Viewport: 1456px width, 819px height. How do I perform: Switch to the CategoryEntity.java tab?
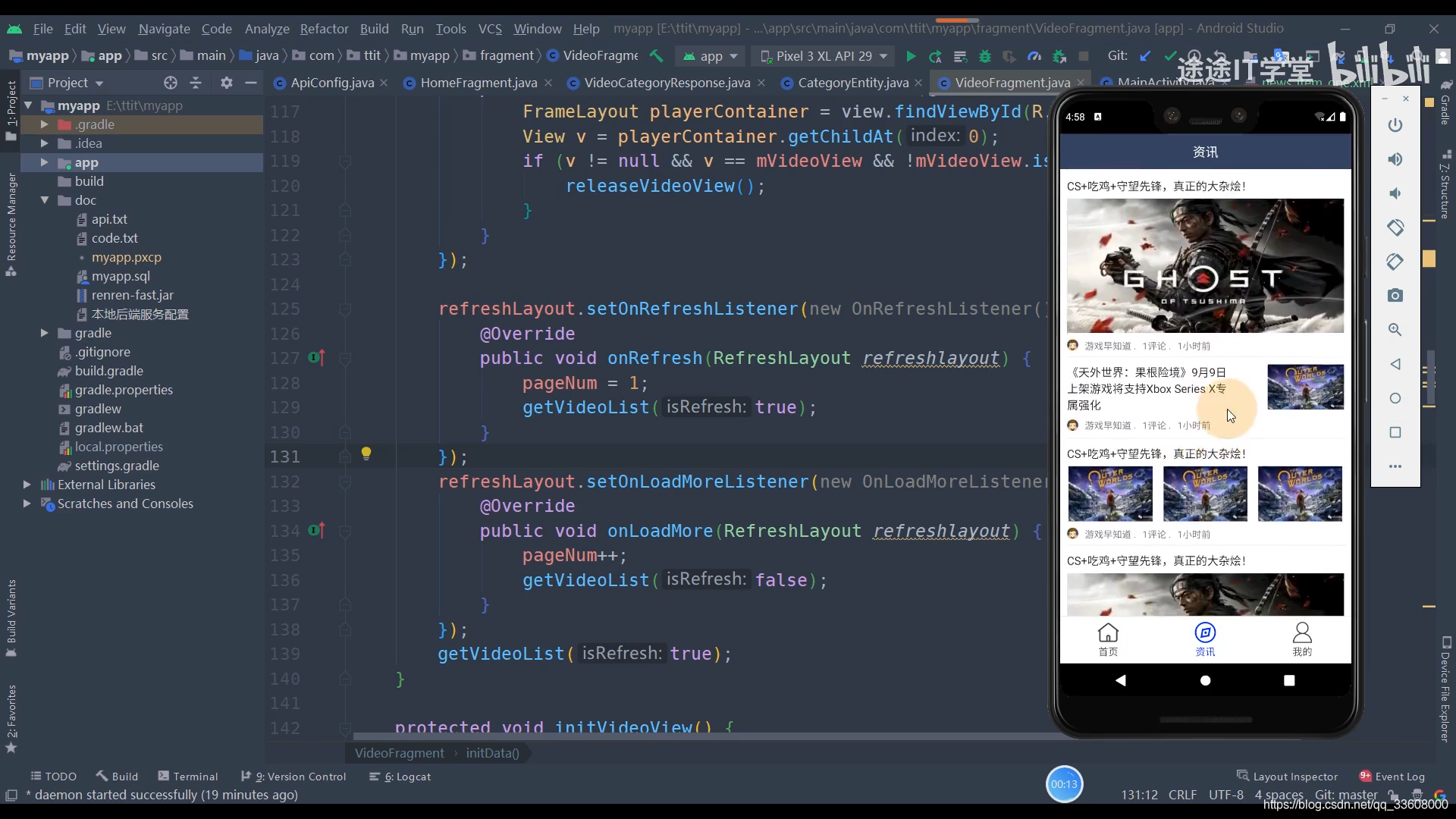(x=852, y=83)
